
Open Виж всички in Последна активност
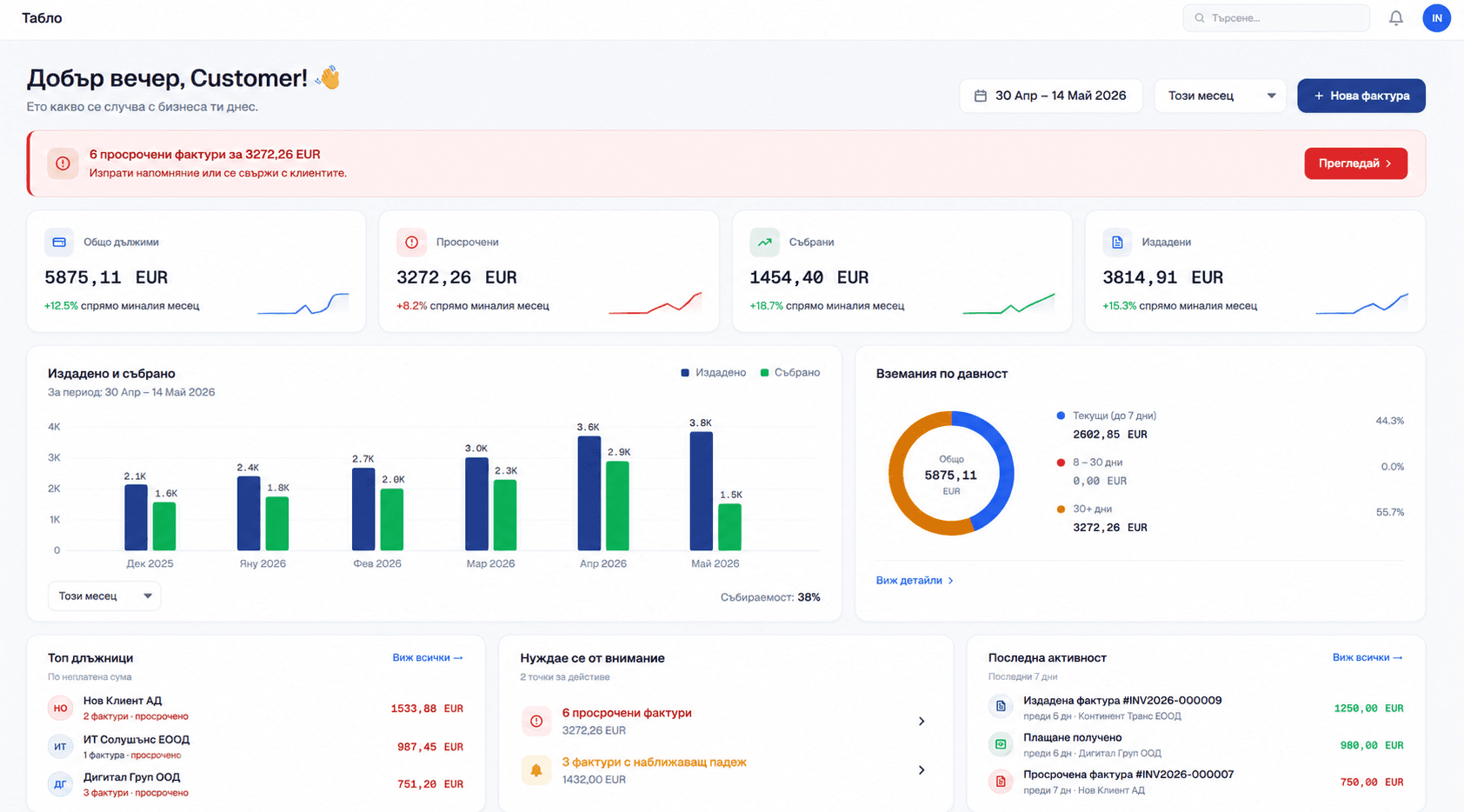1368,657
